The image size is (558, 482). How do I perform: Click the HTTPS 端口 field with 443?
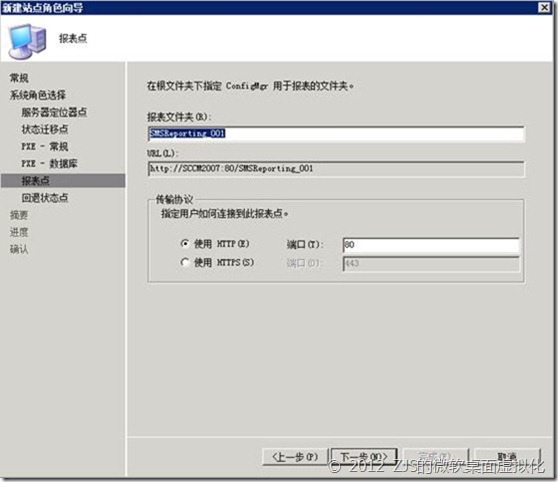(431, 264)
